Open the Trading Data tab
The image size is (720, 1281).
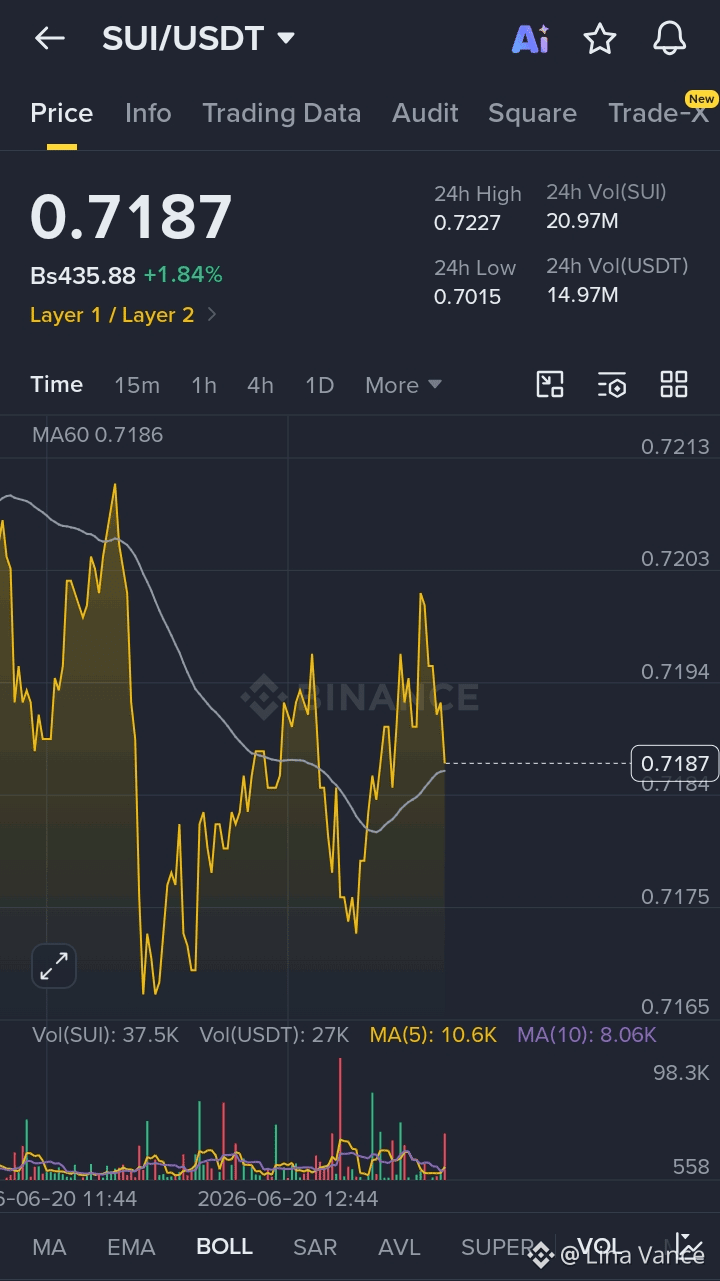[282, 113]
